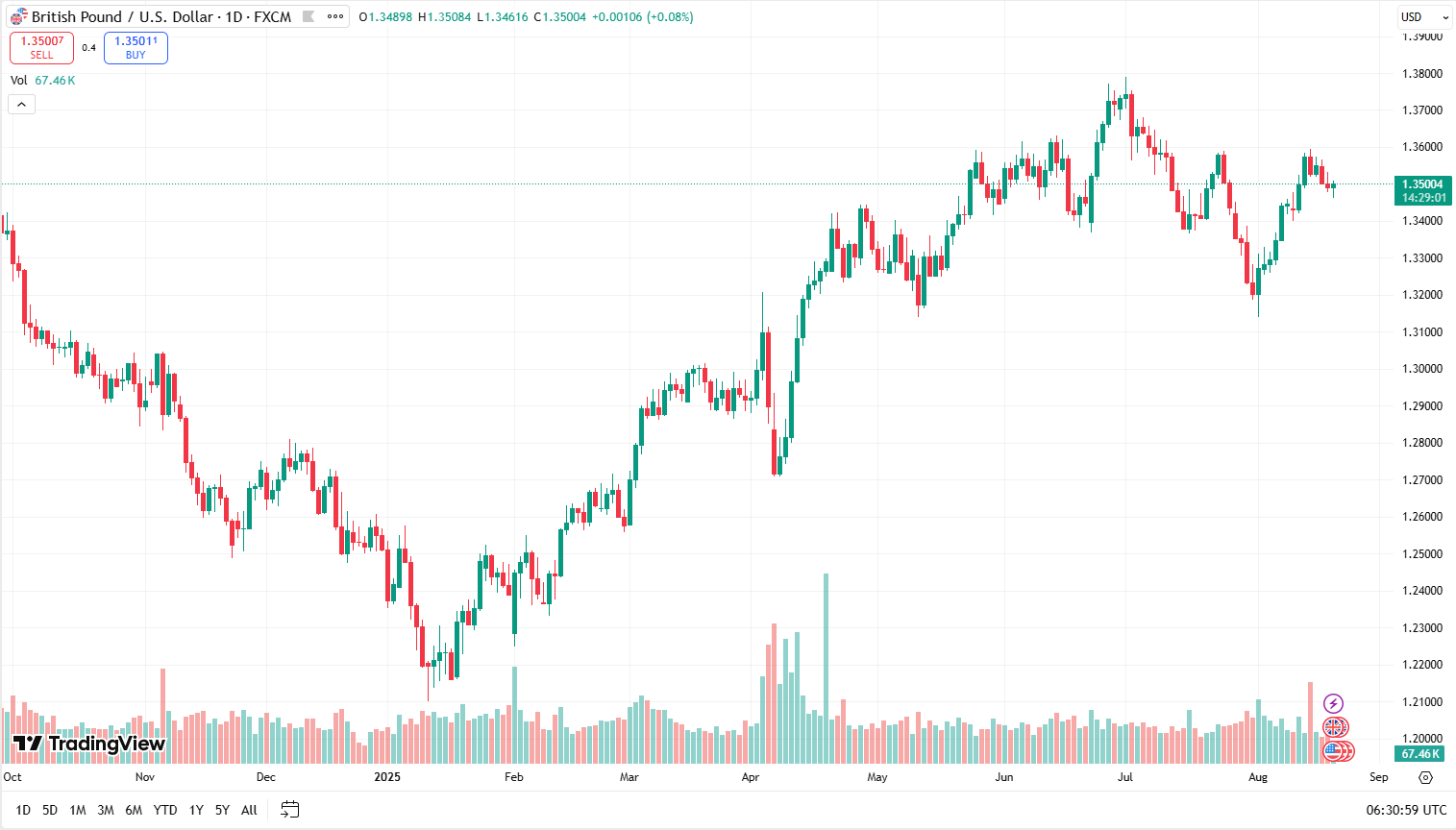Click the purple lightning bolt event icon
The image size is (1456, 830).
1333,703
